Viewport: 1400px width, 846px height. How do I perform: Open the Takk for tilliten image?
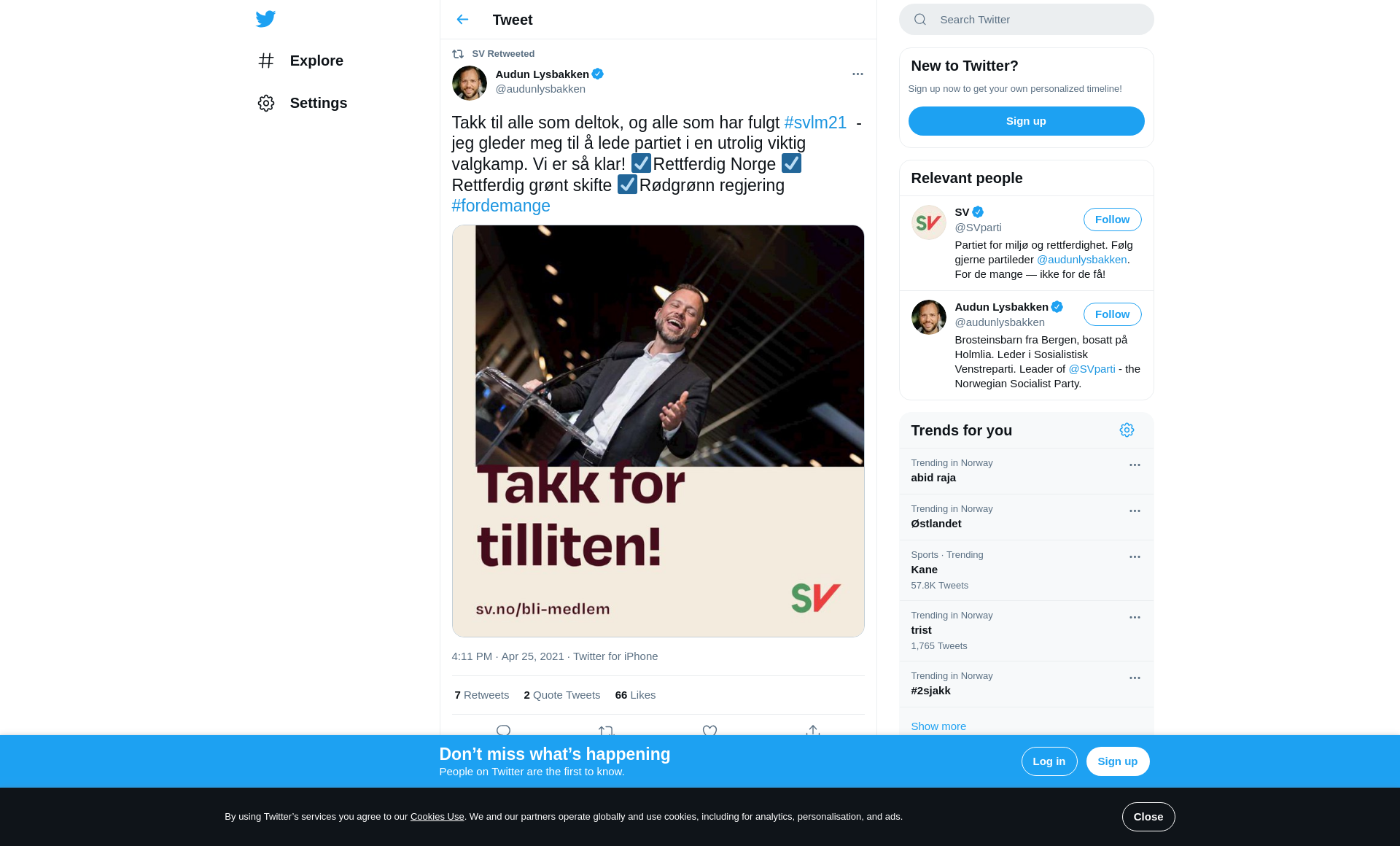point(658,431)
